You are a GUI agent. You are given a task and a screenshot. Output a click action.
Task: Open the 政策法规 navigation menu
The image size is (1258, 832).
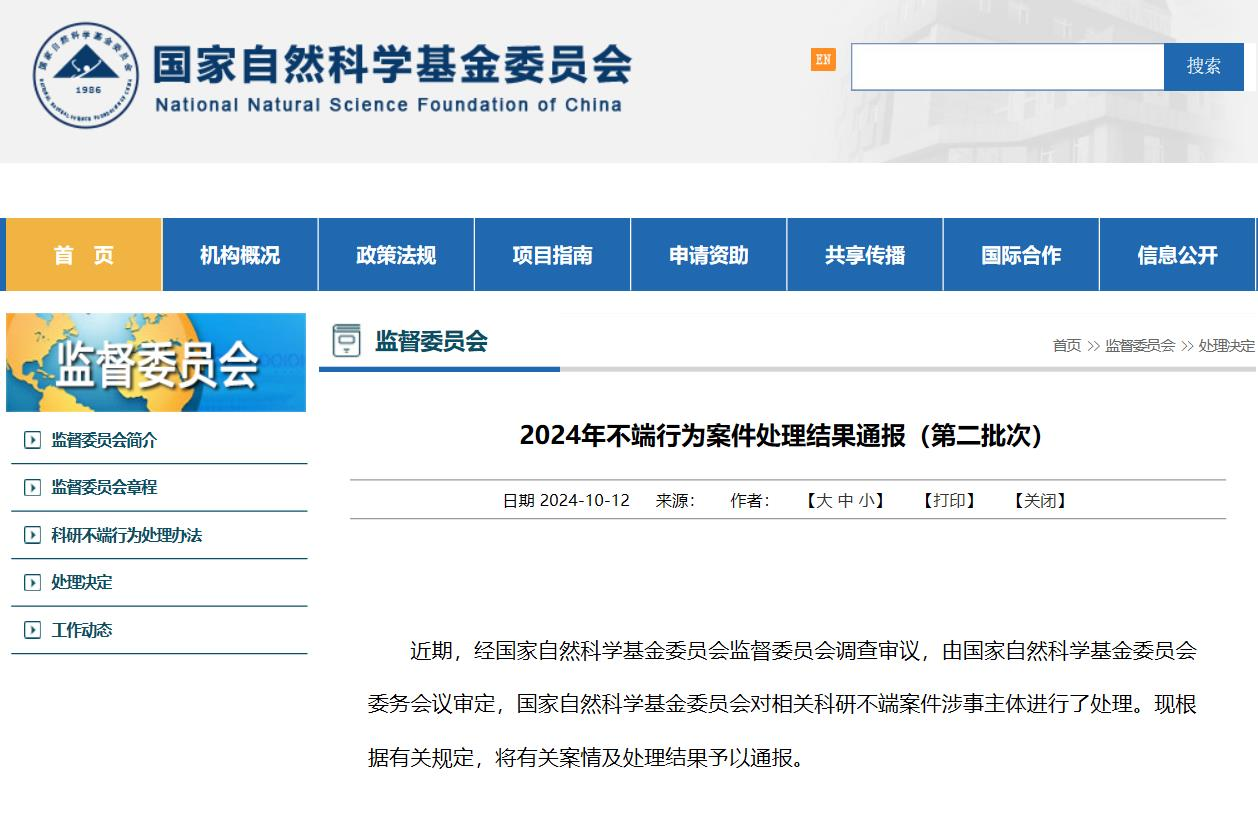coord(396,255)
